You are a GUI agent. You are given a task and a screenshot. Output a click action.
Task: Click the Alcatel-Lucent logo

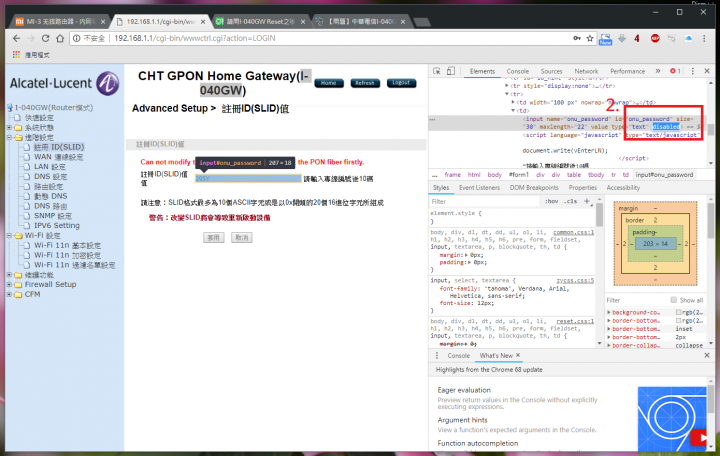tap(65, 83)
